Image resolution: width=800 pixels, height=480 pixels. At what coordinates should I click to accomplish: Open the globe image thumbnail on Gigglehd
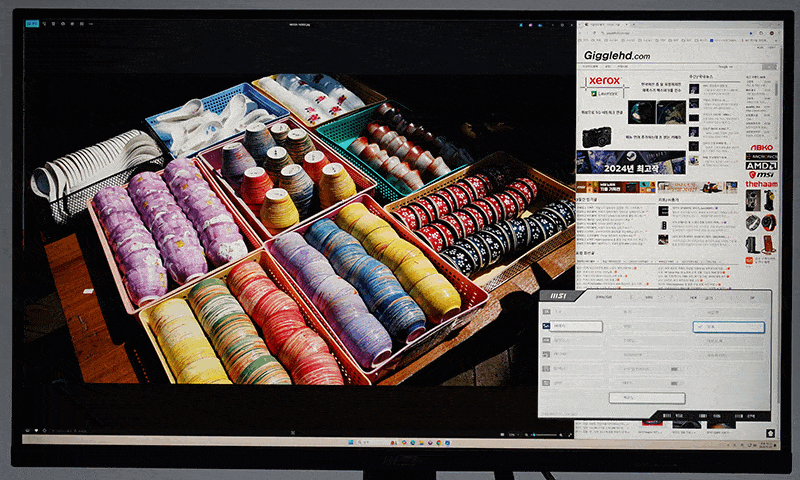click(641, 112)
